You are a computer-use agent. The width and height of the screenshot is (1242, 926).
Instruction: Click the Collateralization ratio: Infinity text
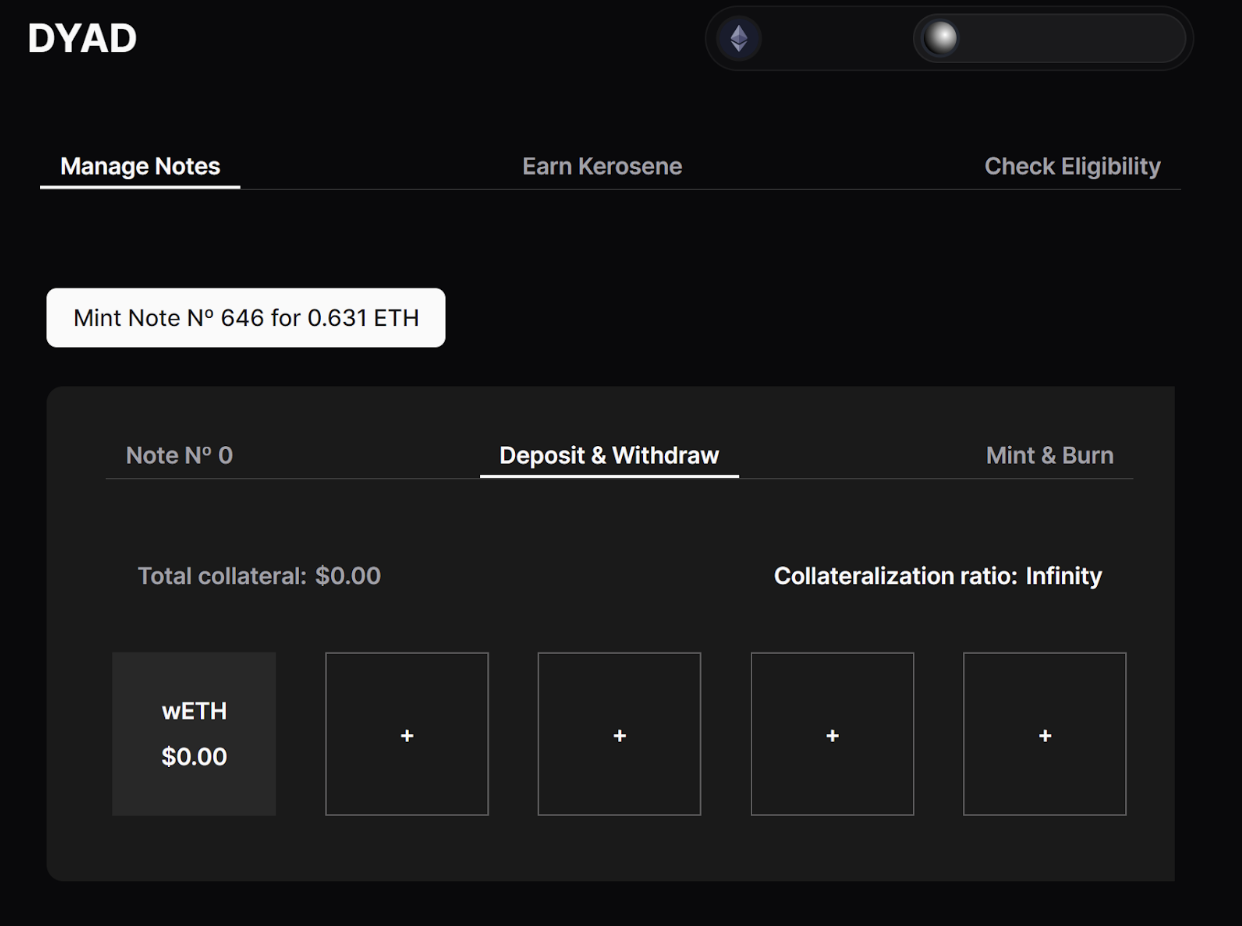point(938,576)
